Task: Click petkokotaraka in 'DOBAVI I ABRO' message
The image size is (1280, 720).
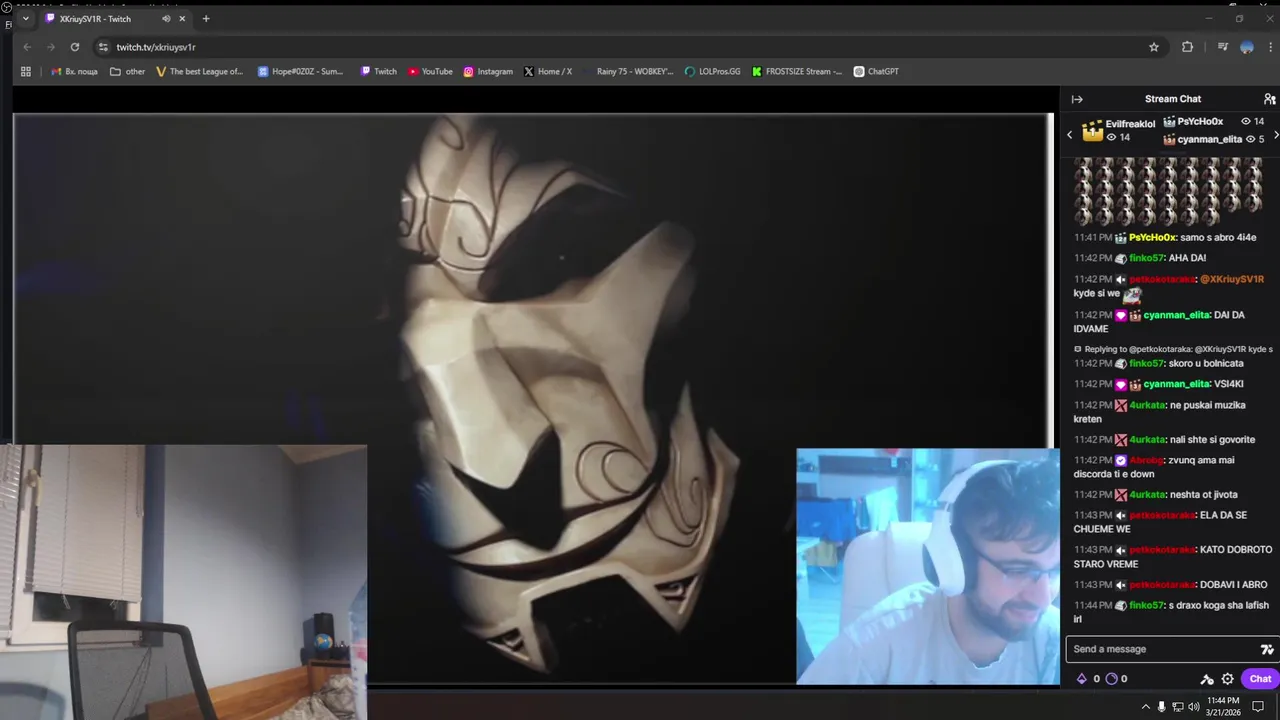Action: 1162,585
